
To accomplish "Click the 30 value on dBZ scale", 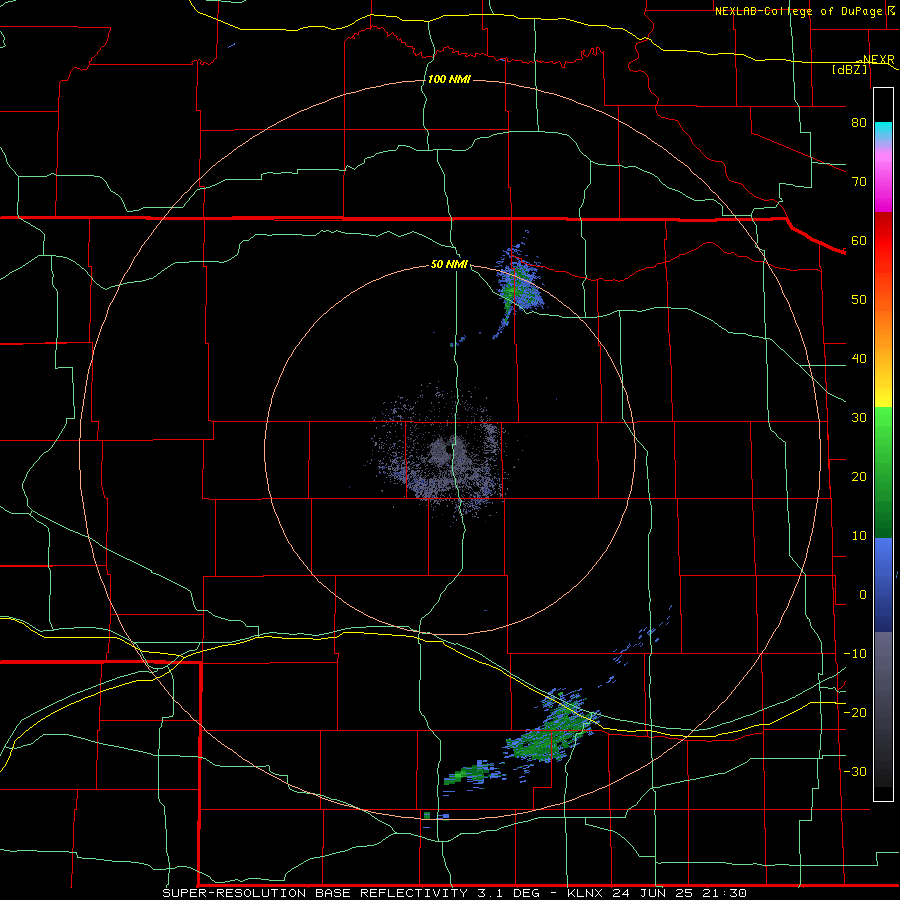I will [859, 418].
